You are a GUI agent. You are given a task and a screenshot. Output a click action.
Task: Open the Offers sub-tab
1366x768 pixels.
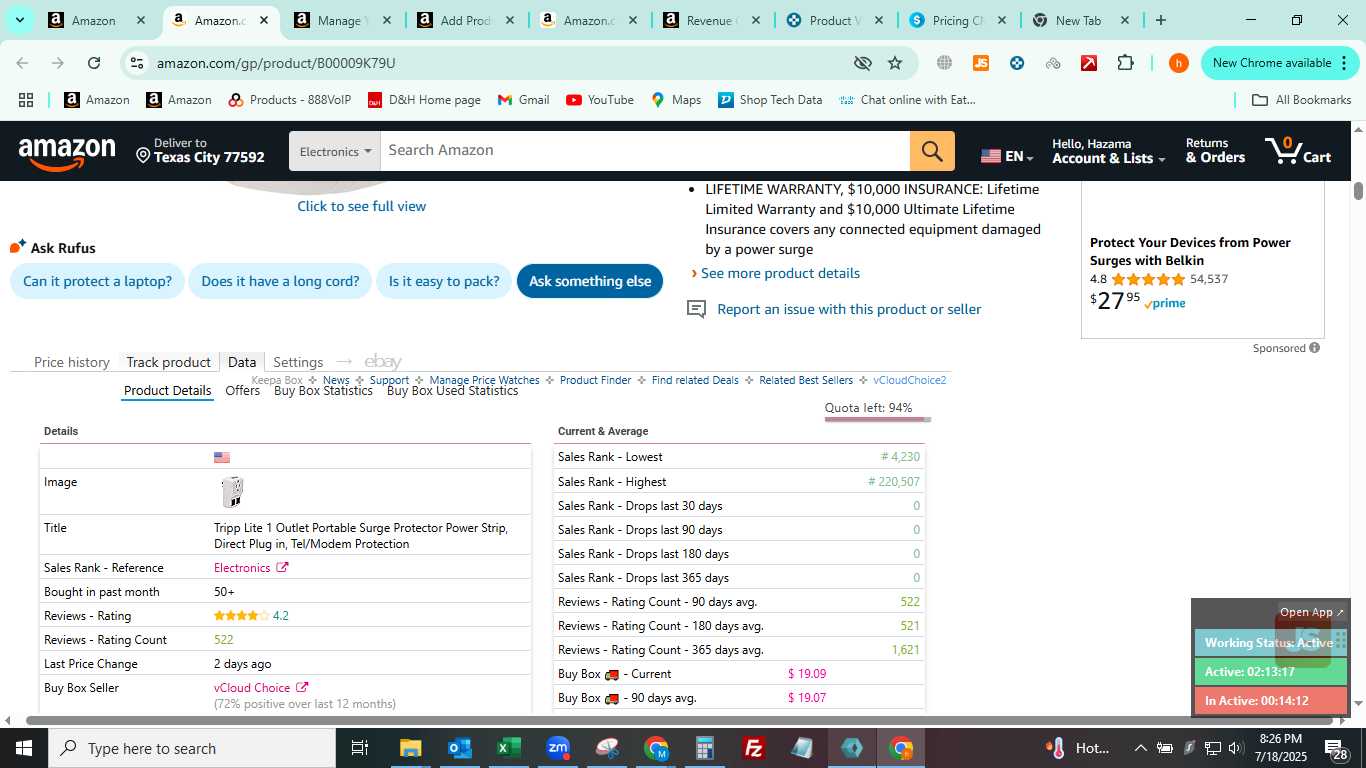tap(243, 391)
